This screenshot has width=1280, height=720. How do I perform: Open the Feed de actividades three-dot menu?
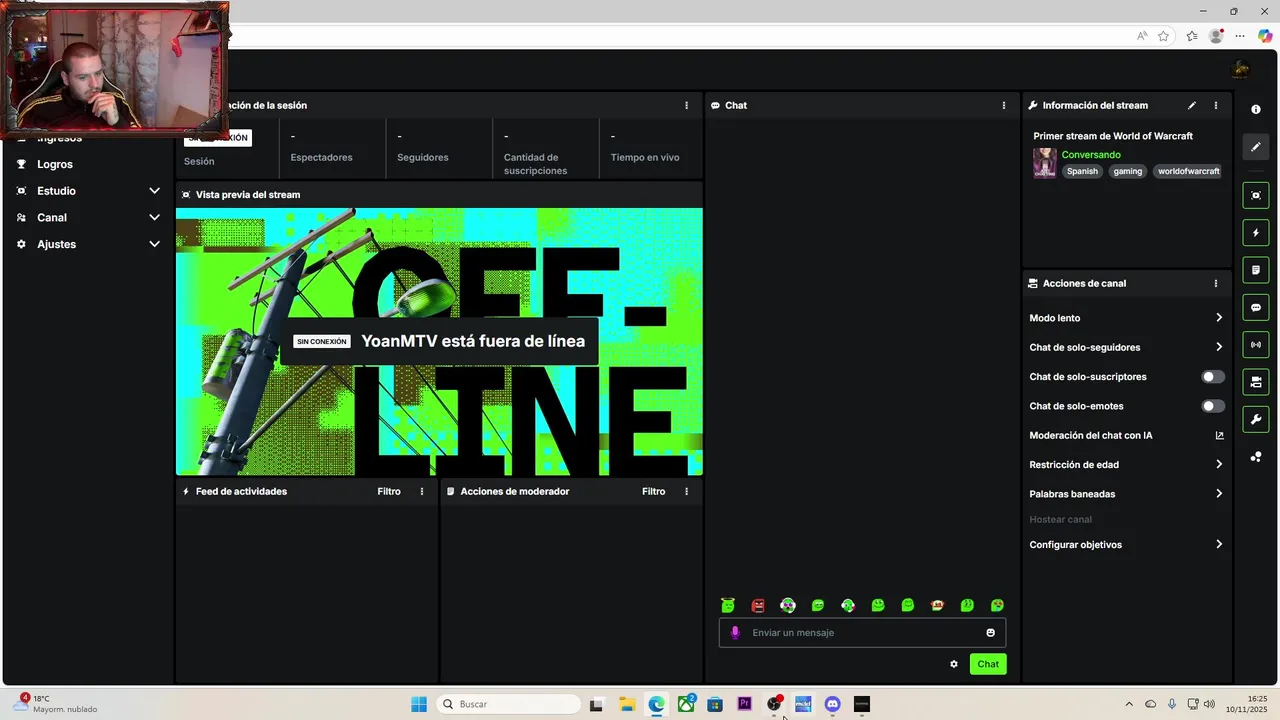tap(422, 491)
